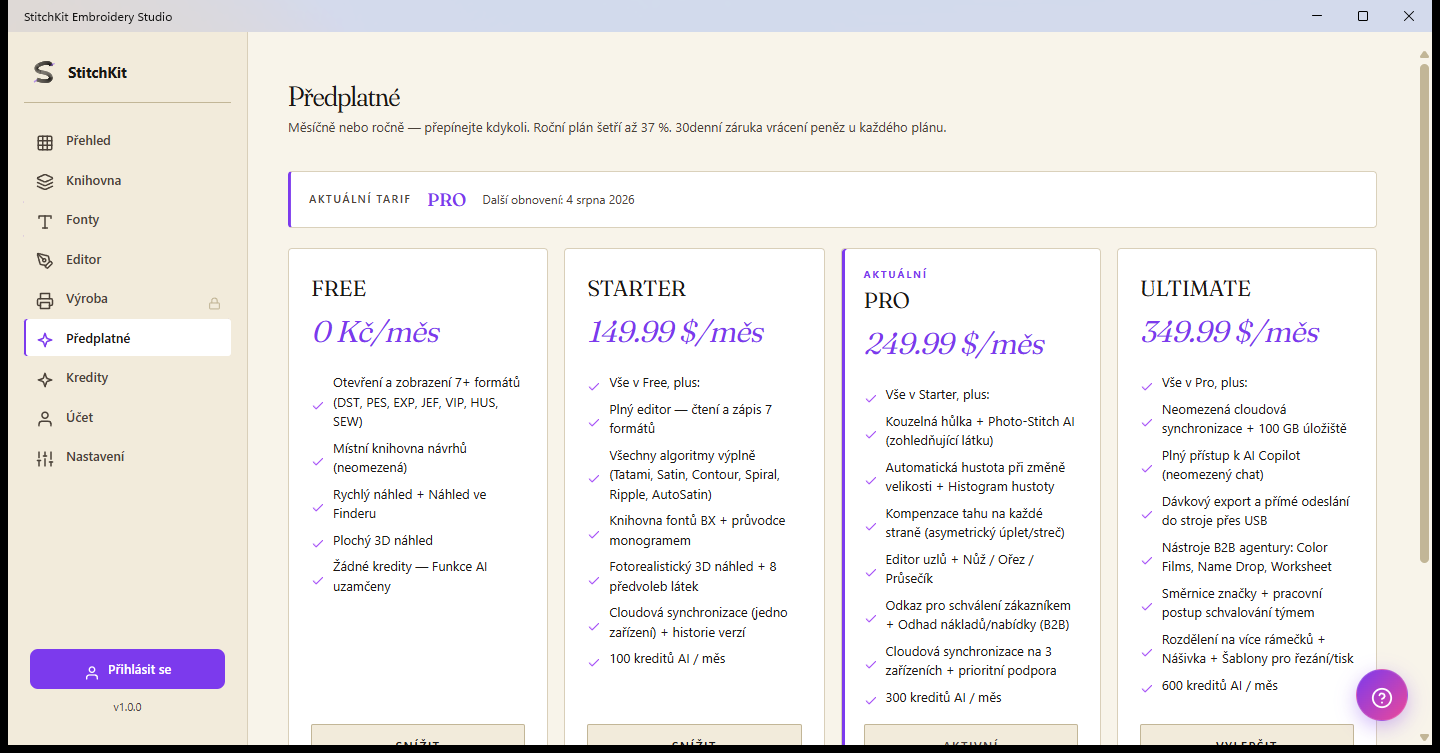The height and width of the screenshot is (753, 1440).
Task: Open help via the round question mark button
Action: coord(1382,695)
